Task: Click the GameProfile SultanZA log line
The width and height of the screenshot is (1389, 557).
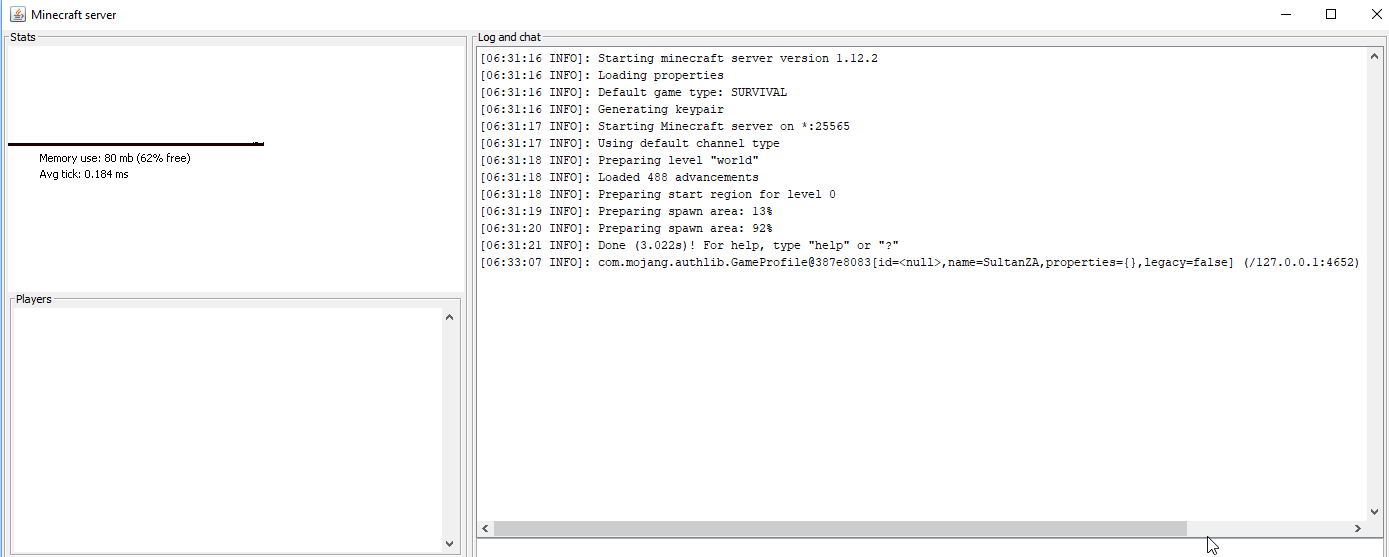Action: click(x=920, y=262)
